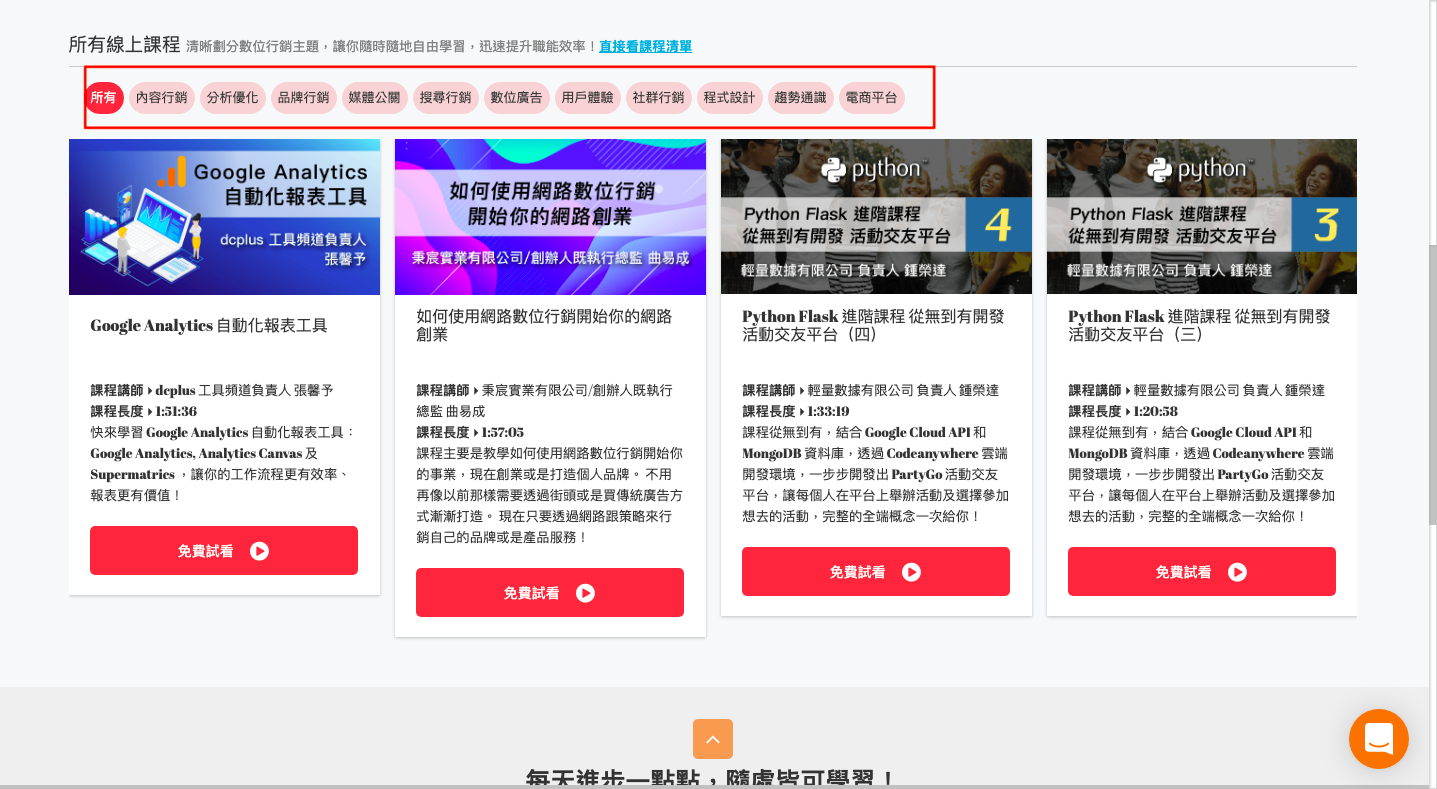Click 免費試看 for 網路創業 course

tap(550, 593)
